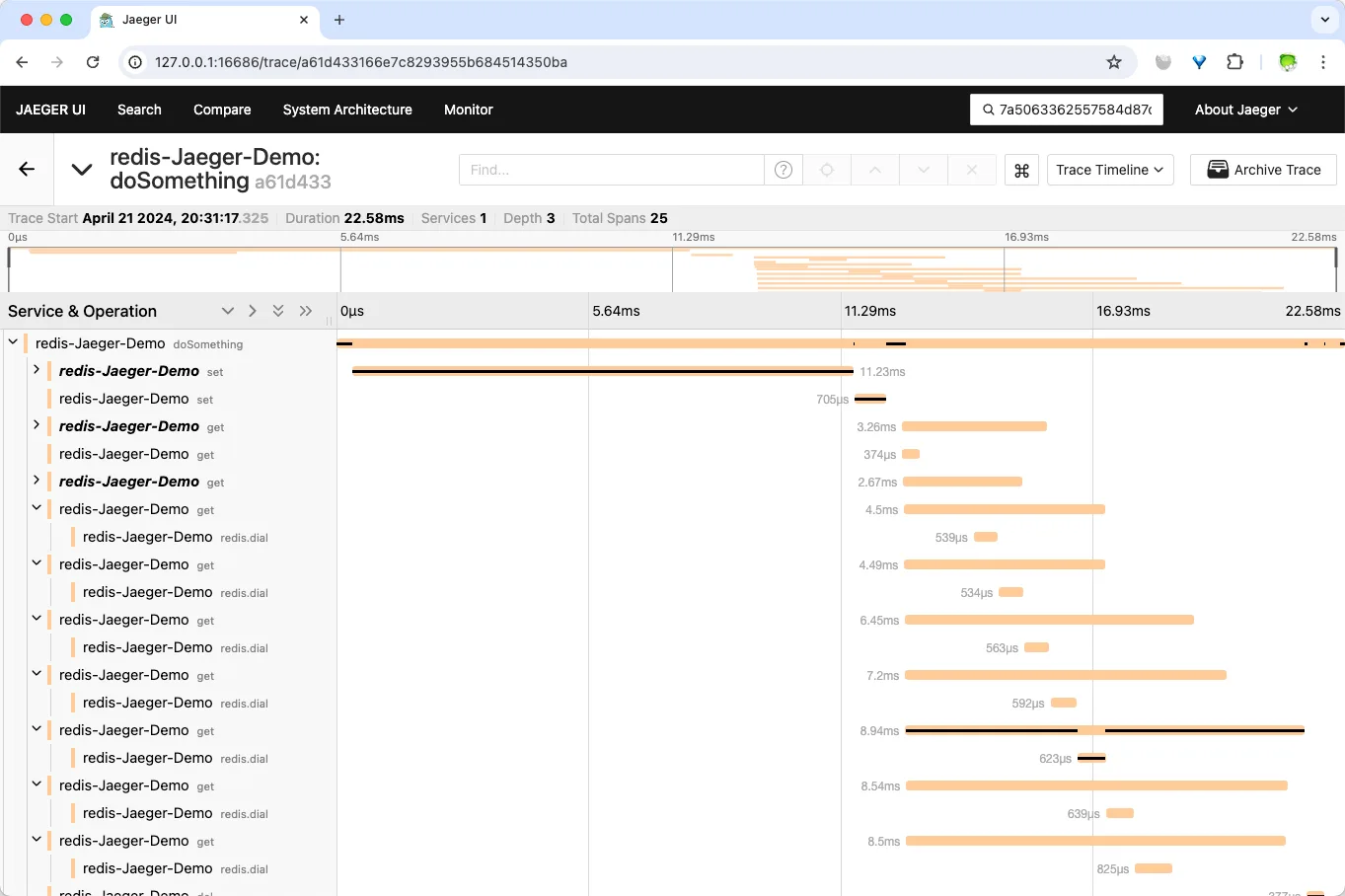Screen dimensions: 1345x896
Task: Click the previous search result arrow icon
Action: (x=874, y=169)
